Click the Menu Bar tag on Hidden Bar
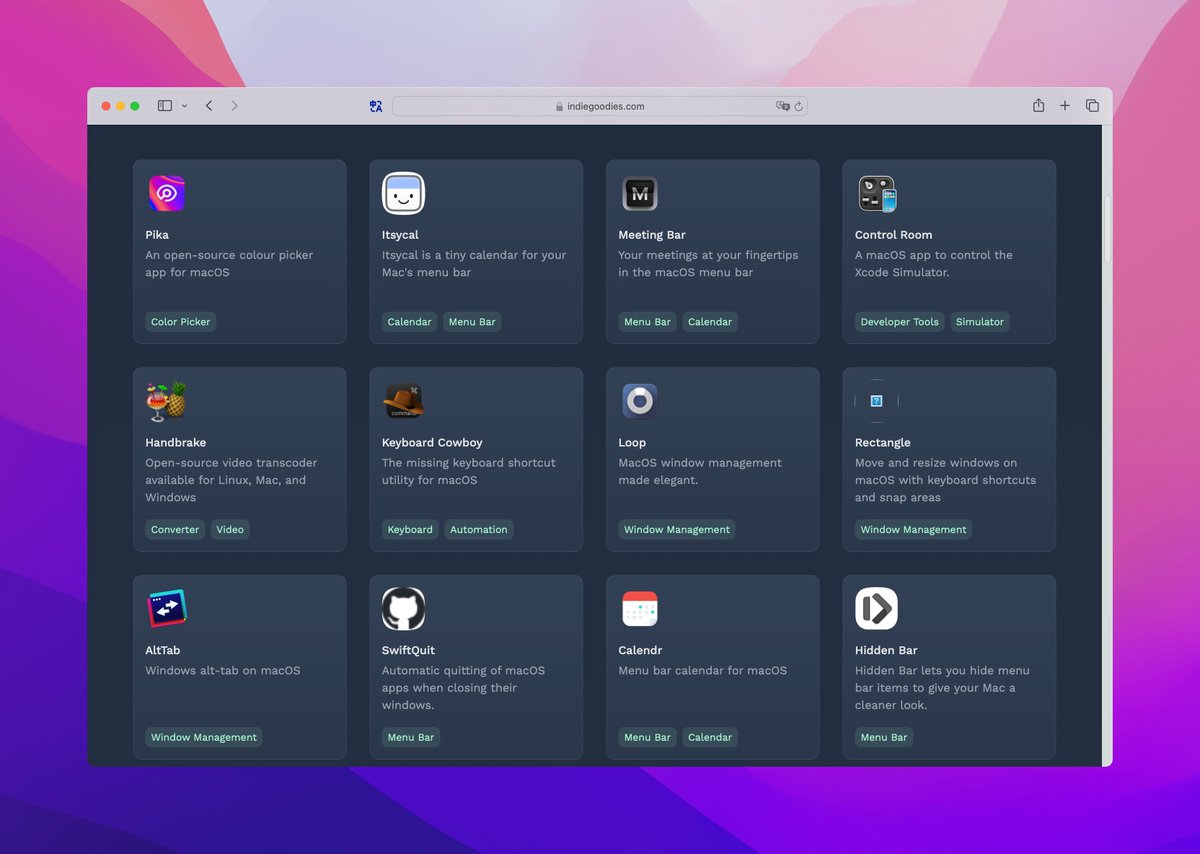The height and width of the screenshot is (854, 1200). pyautogui.click(x=885, y=737)
